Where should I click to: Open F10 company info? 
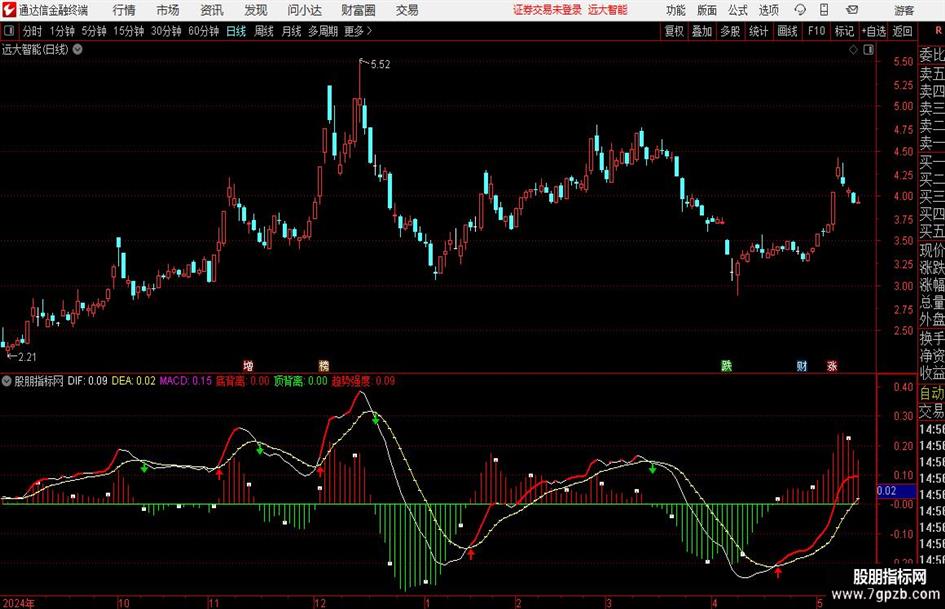coord(817,31)
